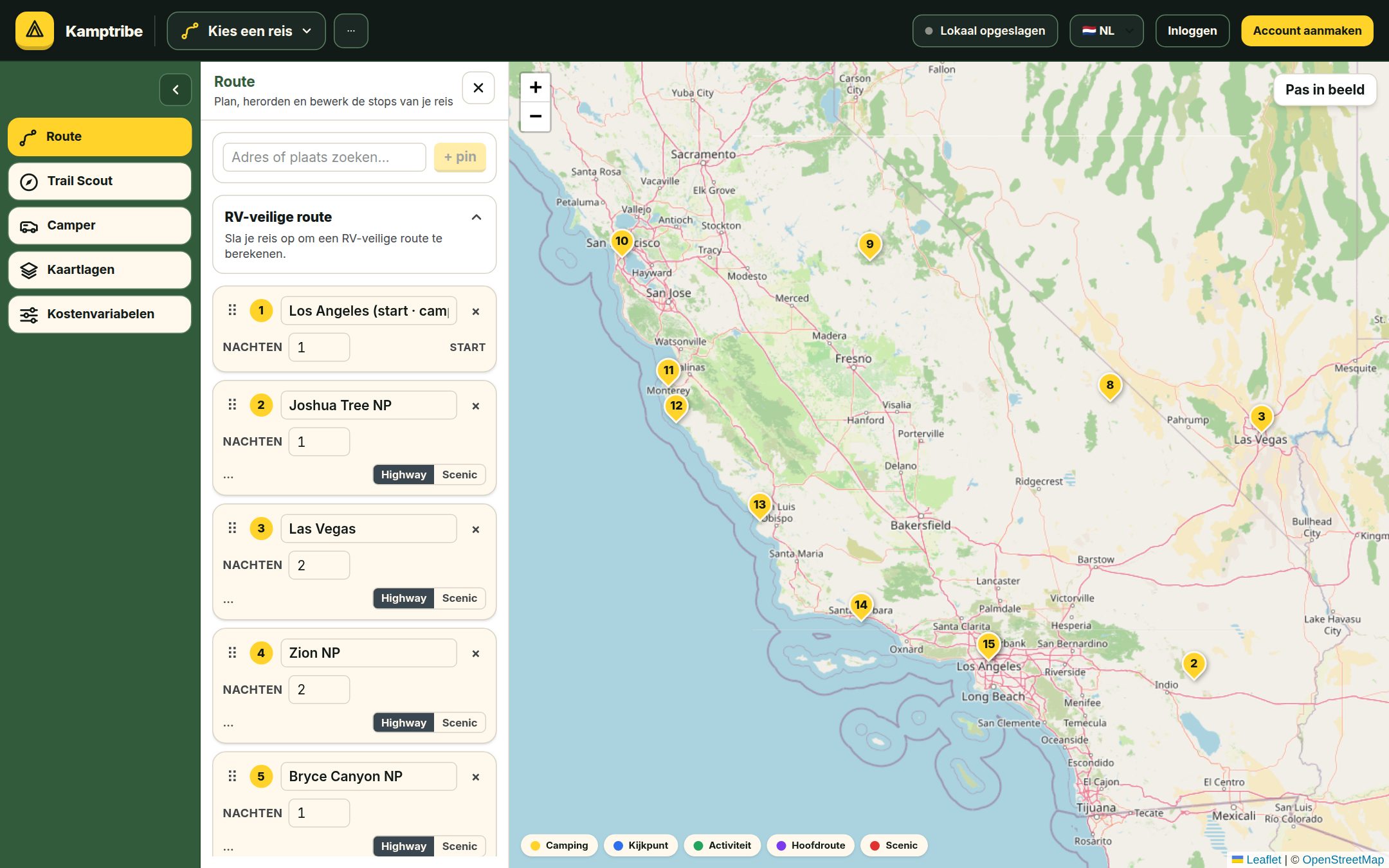Remove the Los Angeles stop
1389x868 pixels.
click(476, 312)
